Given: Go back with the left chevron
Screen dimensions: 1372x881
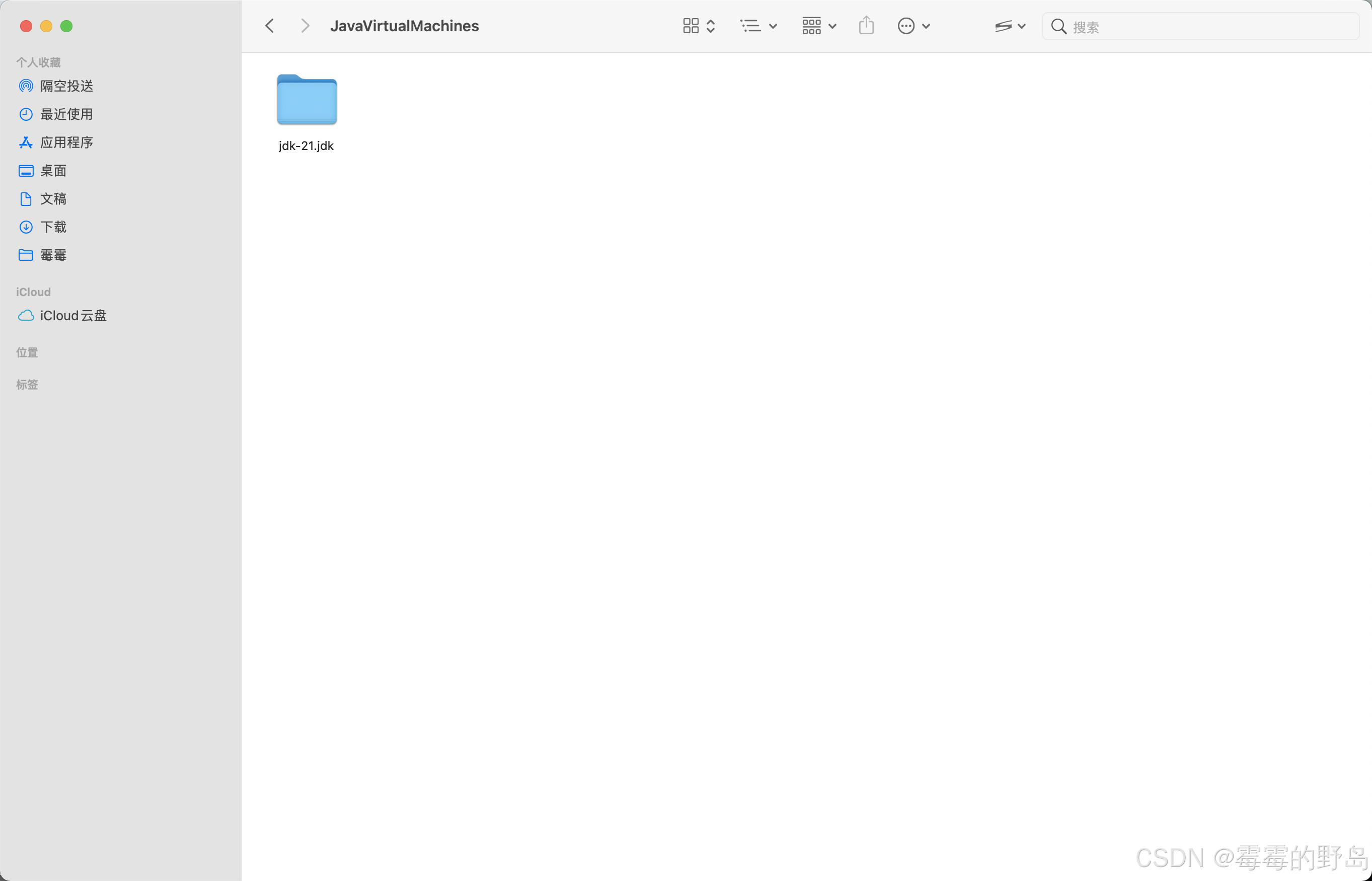Looking at the screenshot, I should 270,26.
